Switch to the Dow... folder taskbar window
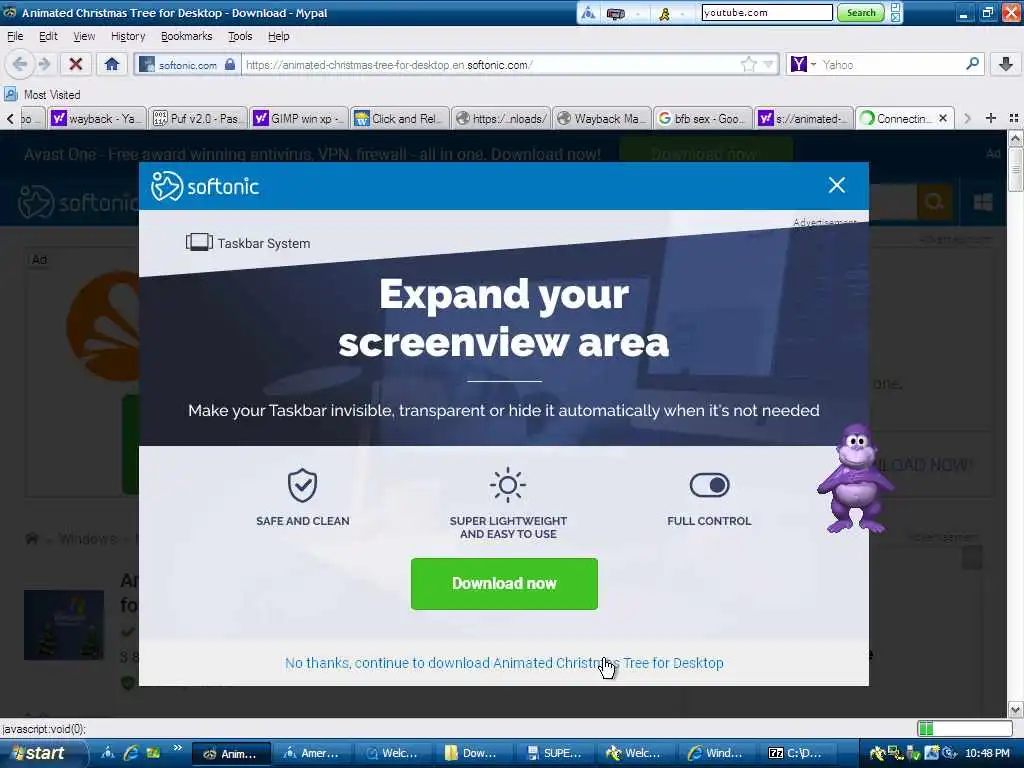The image size is (1024, 768). click(472, 754)
